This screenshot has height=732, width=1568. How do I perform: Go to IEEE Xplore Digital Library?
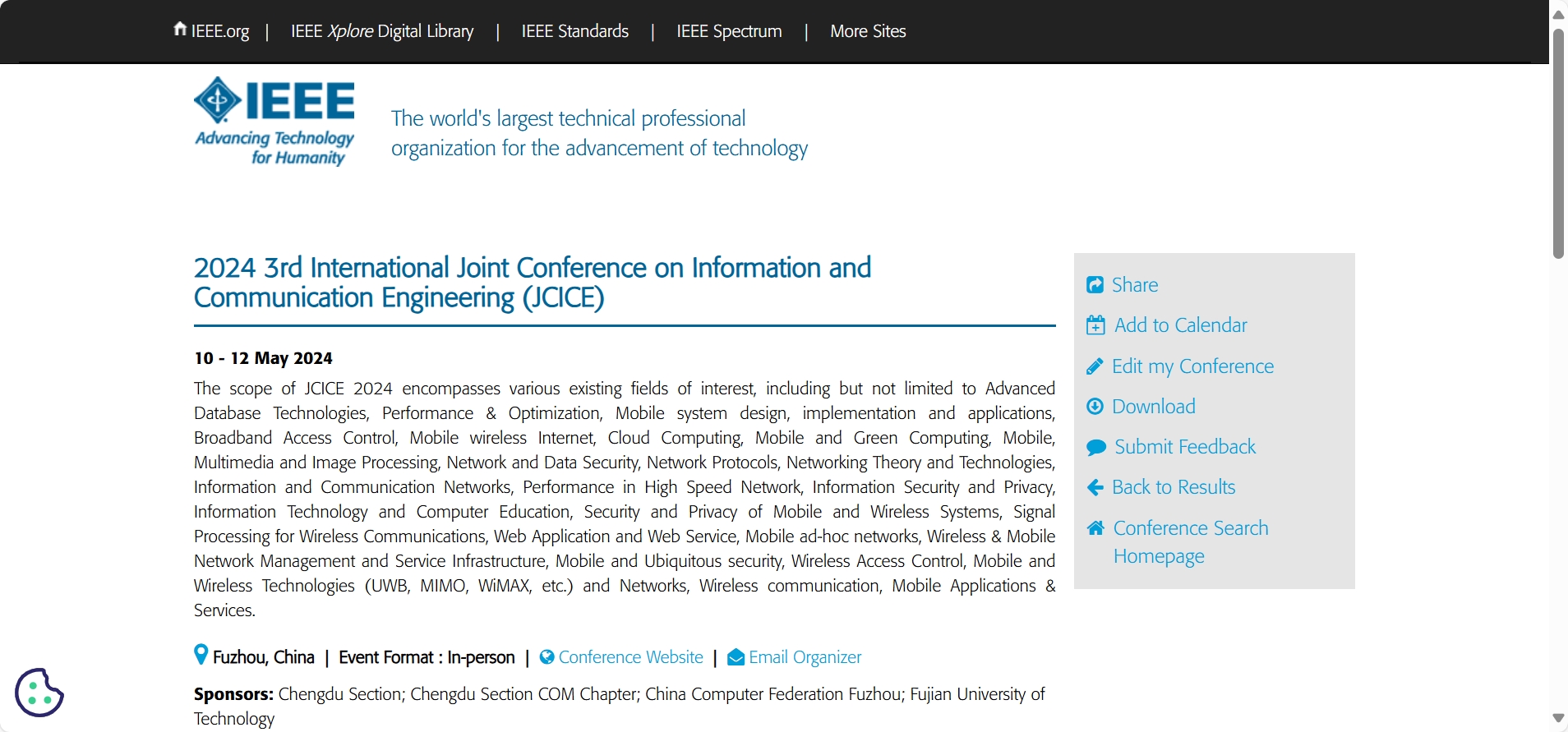point(382,31)
